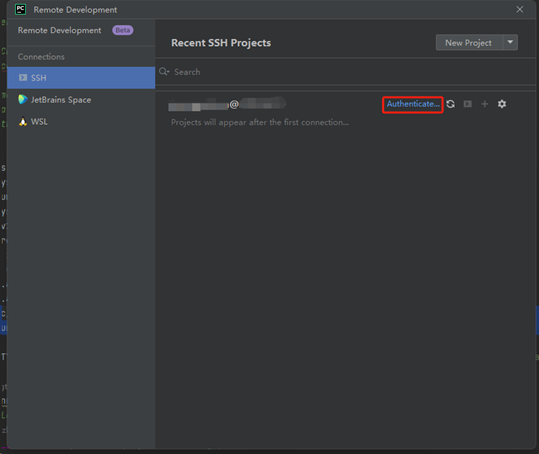Click the PyCharm logo in title bar
This screenshot has height=454, width=539.
pyautogui.click(x=21, y=9)
